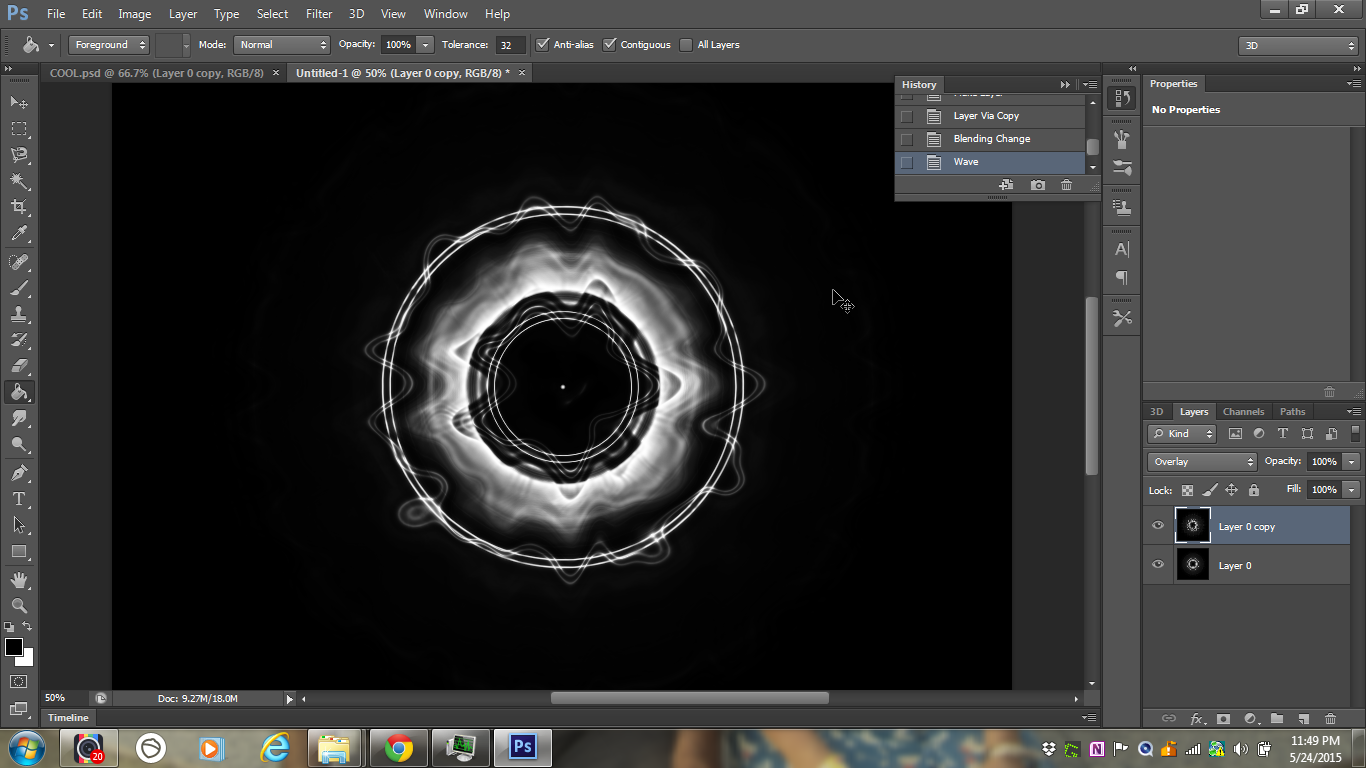1366x768 pixels.
Task: Select the Brush tool
Action: (x=19, y=288)
